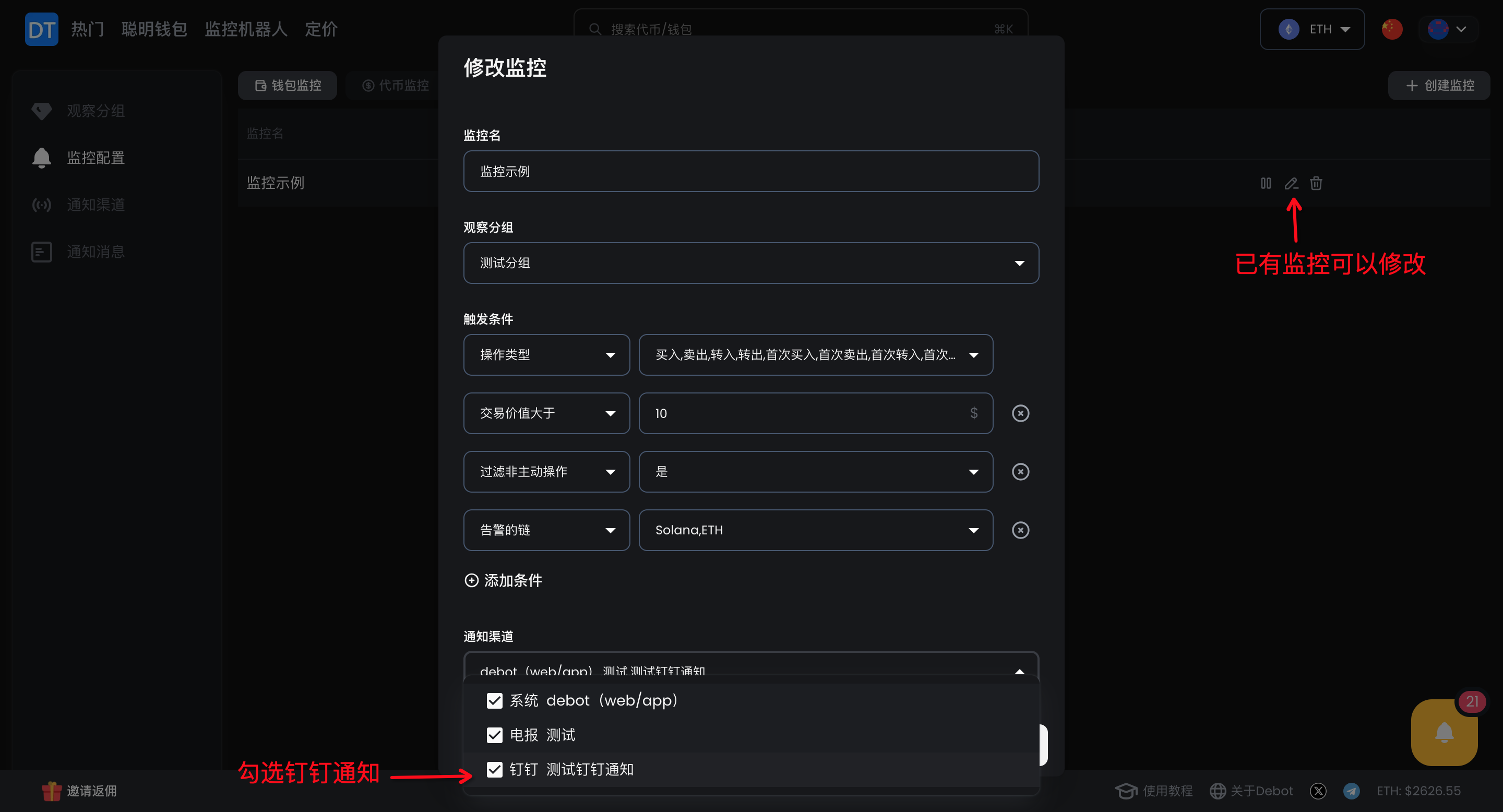Click the pause icon for 监控示例
Screen dimensions: 1503x812
1266,183
